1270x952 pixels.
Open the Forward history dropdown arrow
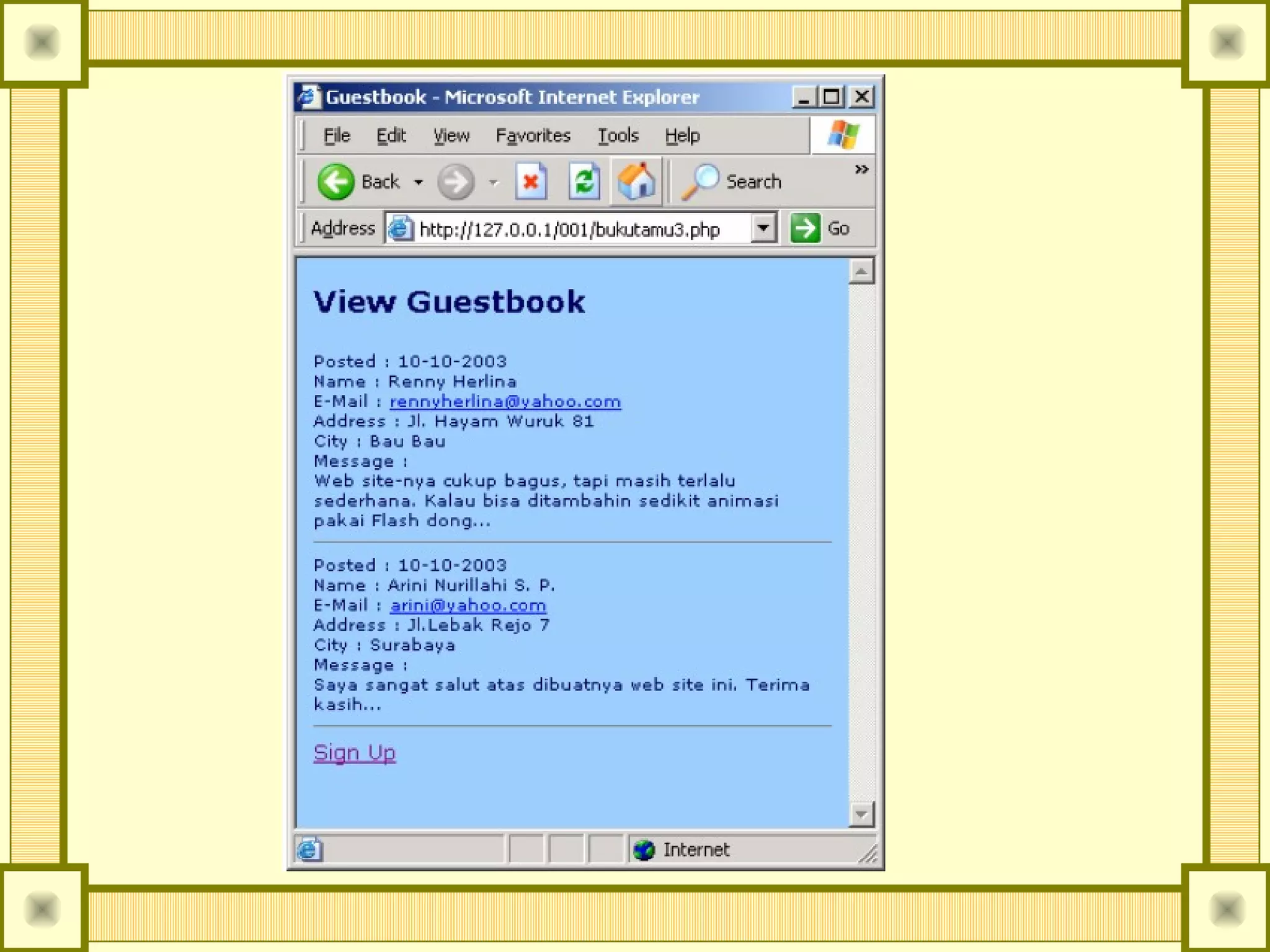point(494,182)
